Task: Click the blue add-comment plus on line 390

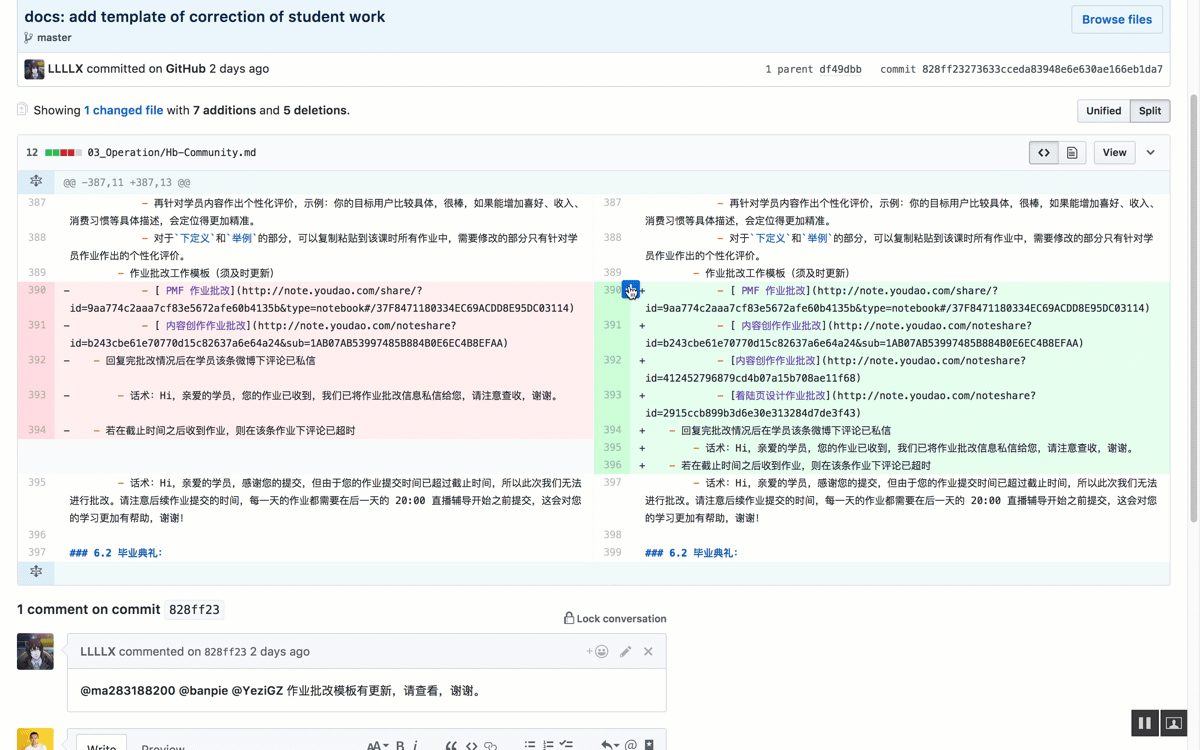Action: pyautogui.click(x=630, y=290)
